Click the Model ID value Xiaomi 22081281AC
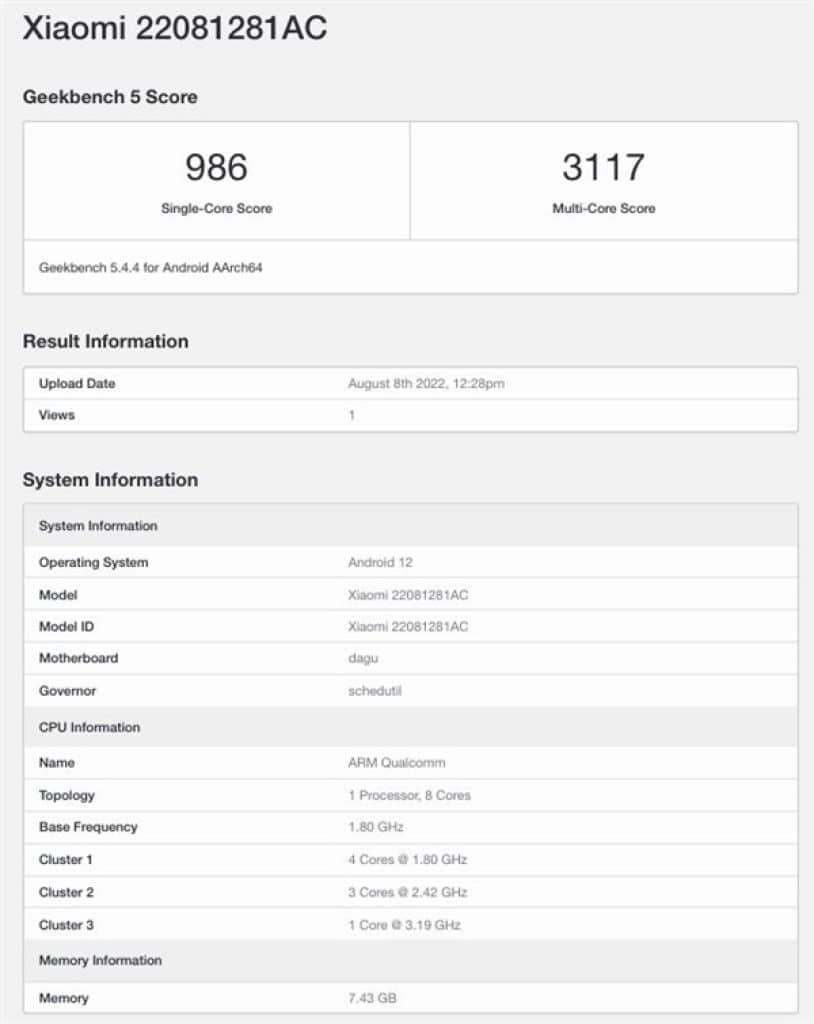The image size is (814, 1024). click(x=408, y=627)
